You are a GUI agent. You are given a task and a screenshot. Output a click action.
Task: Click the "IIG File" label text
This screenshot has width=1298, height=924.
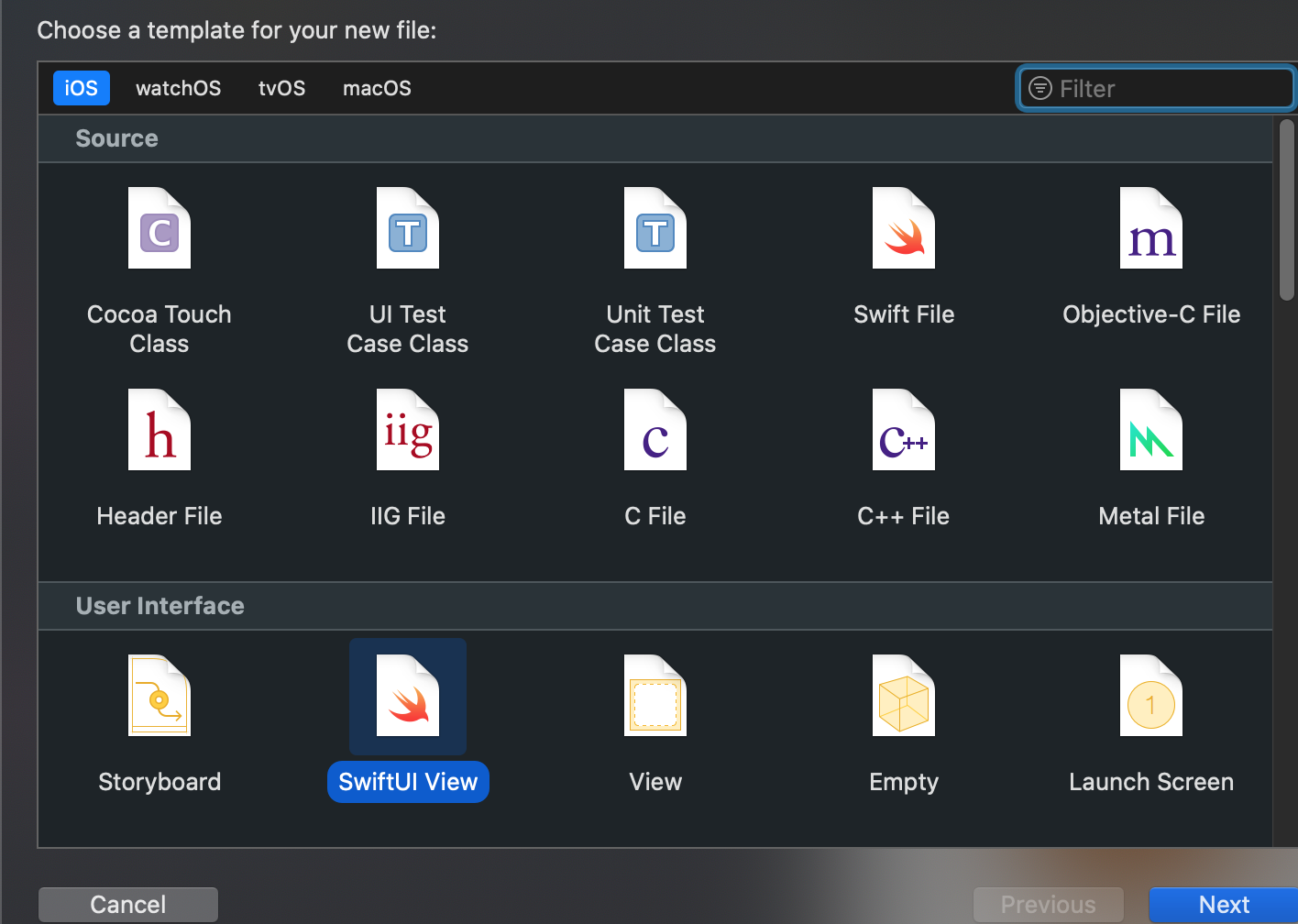[x=408, y=516]
